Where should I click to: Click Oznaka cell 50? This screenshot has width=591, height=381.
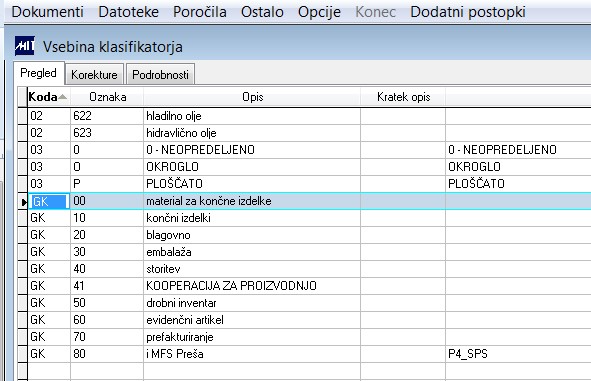click(x=107, y=303)
